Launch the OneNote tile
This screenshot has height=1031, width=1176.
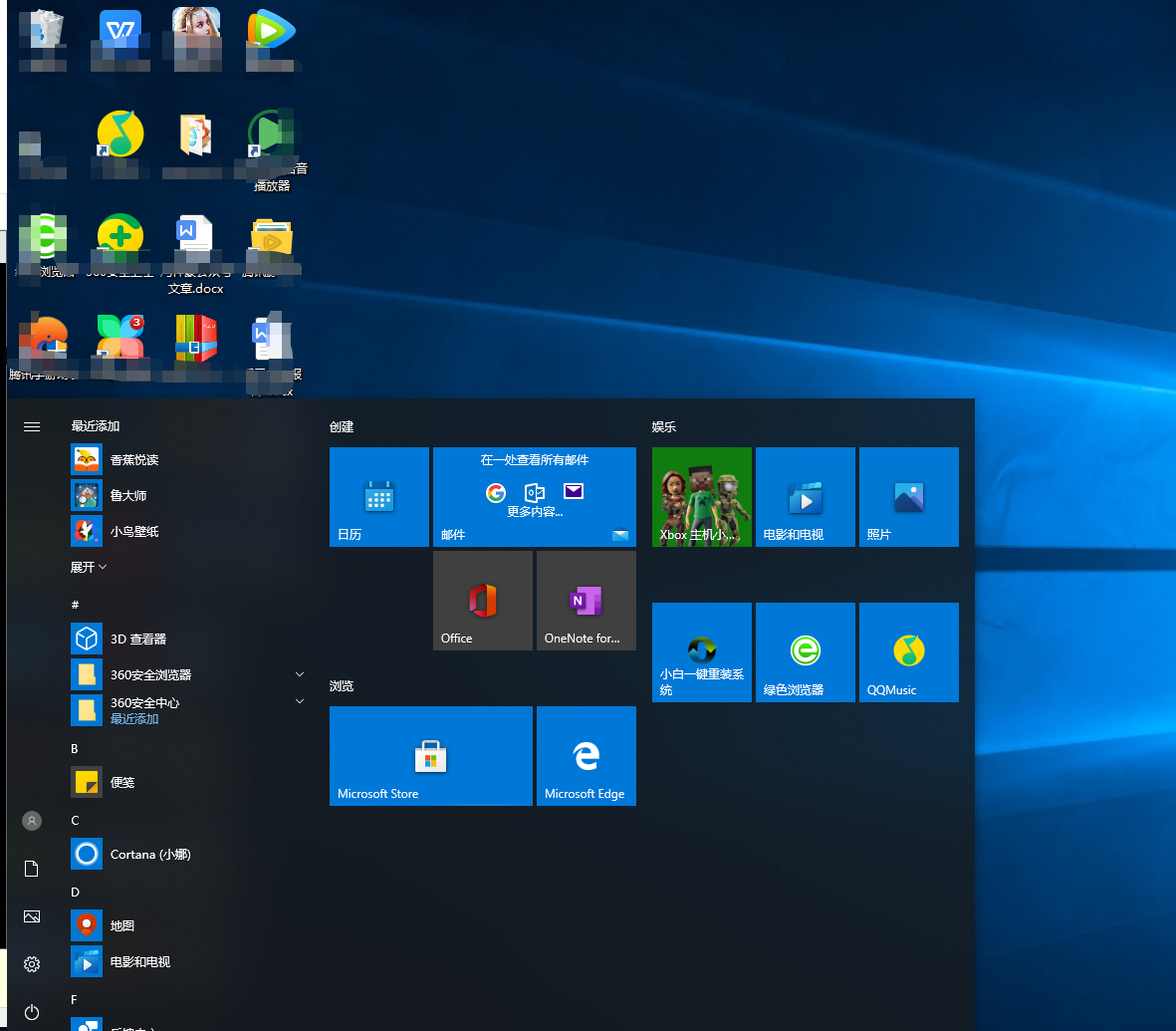586,601
